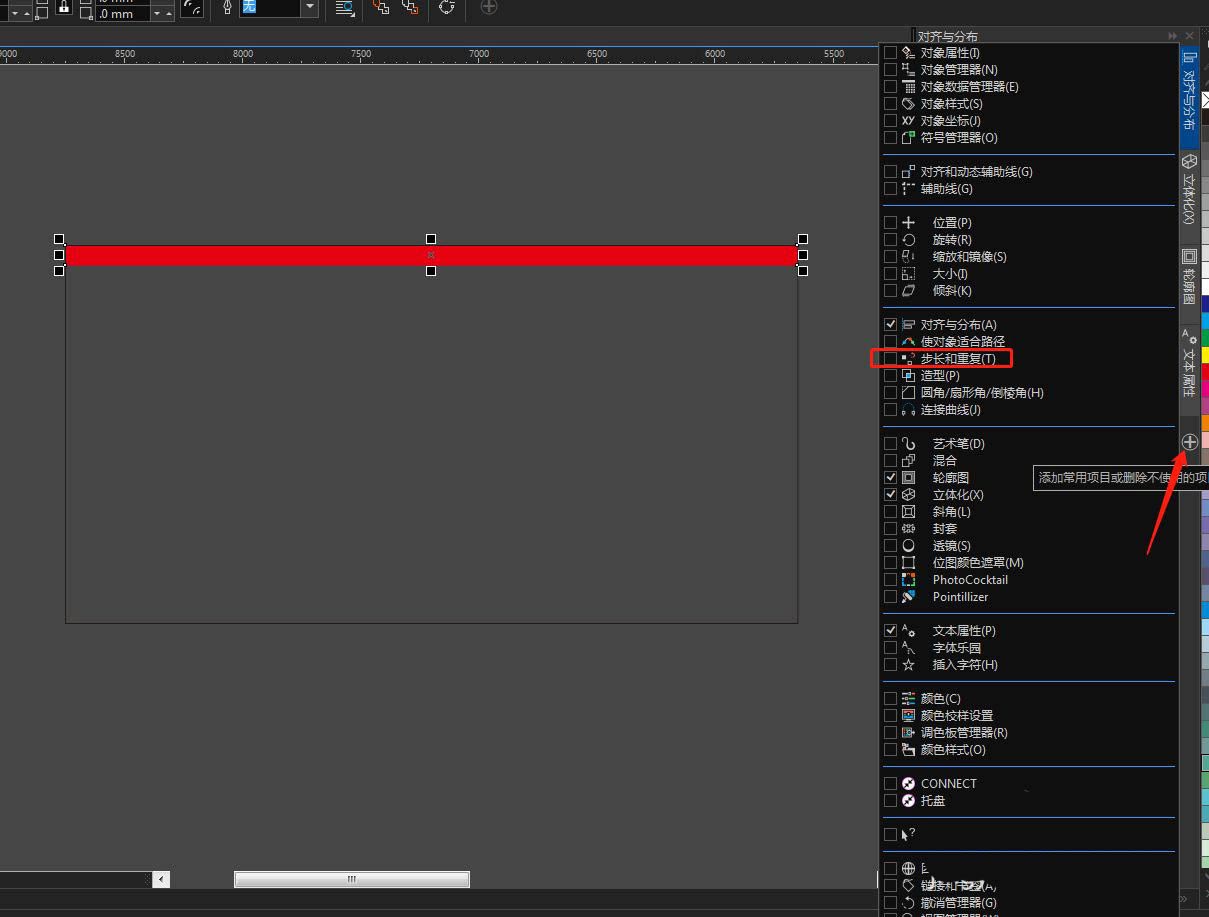1209x917 pixels.
Task: Uncheck the 对齐与分布(A) docker checkbox
Action: 890,325
